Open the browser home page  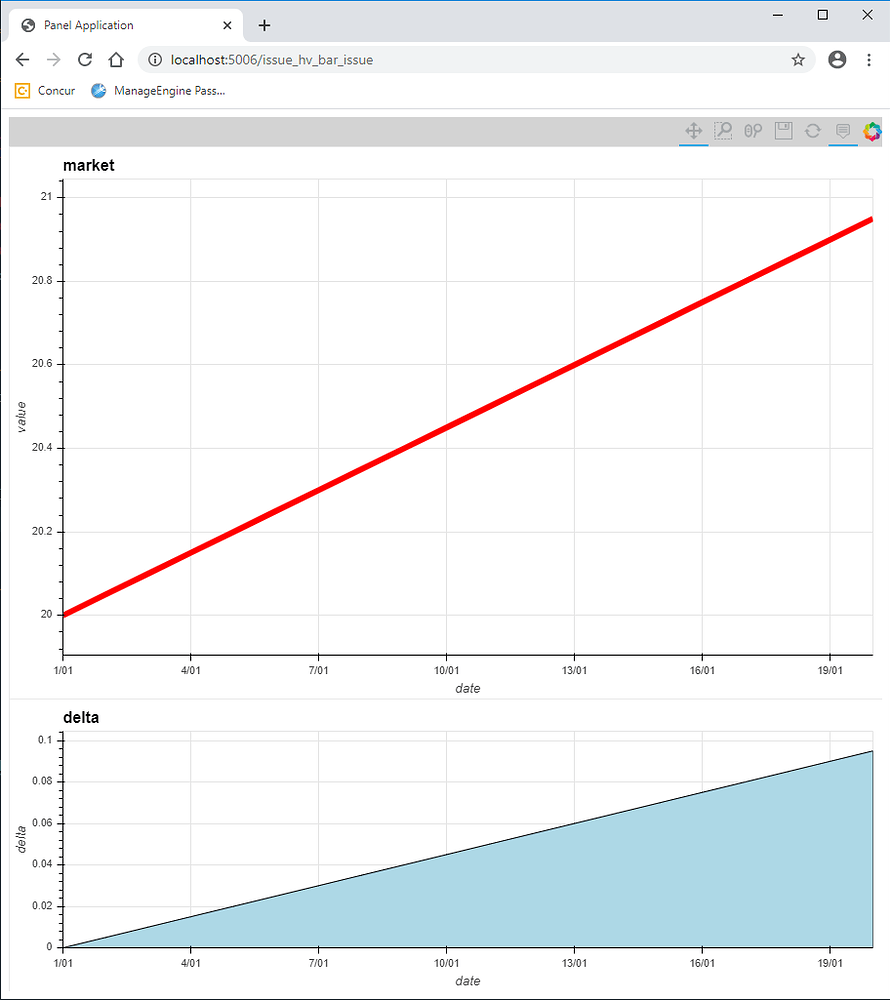115,60
